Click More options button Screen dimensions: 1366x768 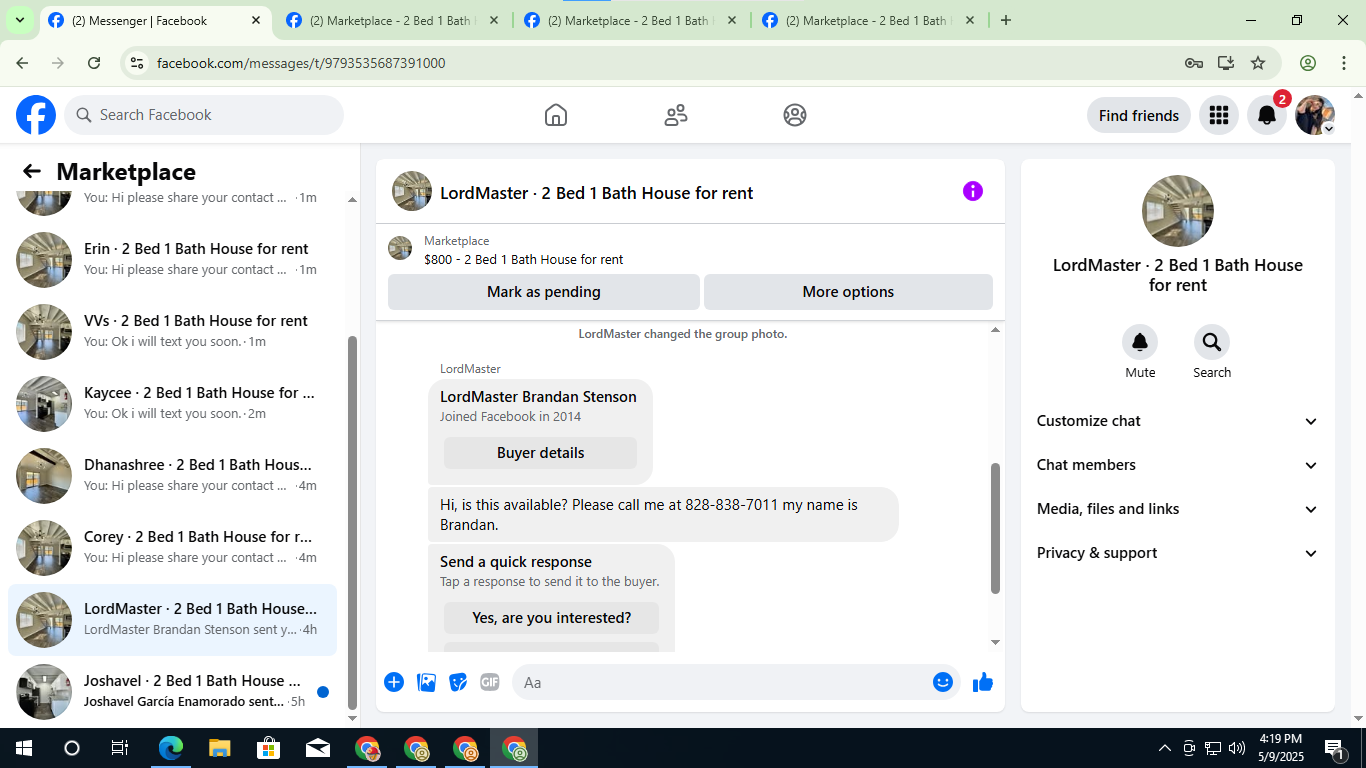[x=848, y=292]
